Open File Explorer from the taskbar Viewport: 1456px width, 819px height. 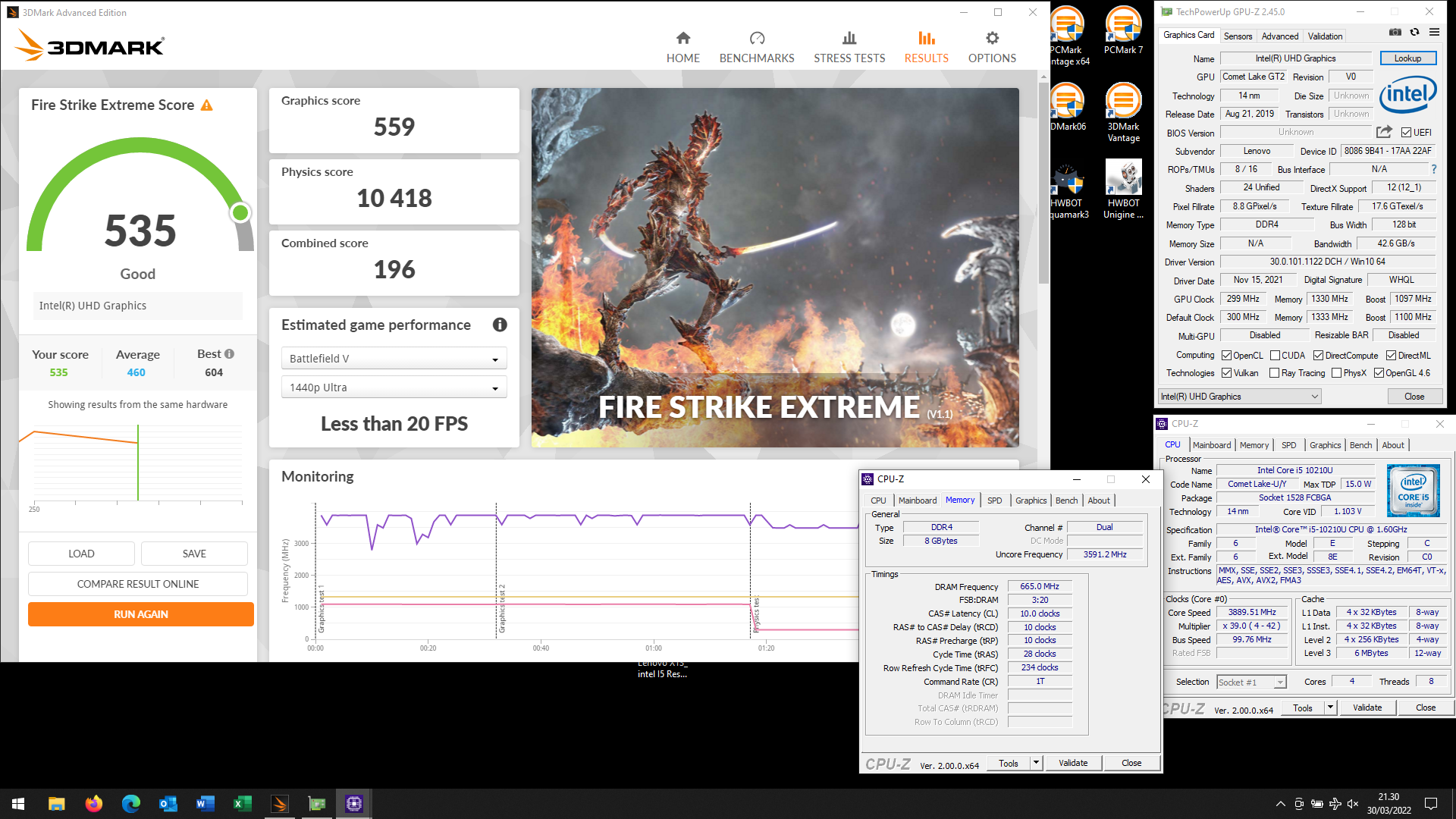(56, 804)
